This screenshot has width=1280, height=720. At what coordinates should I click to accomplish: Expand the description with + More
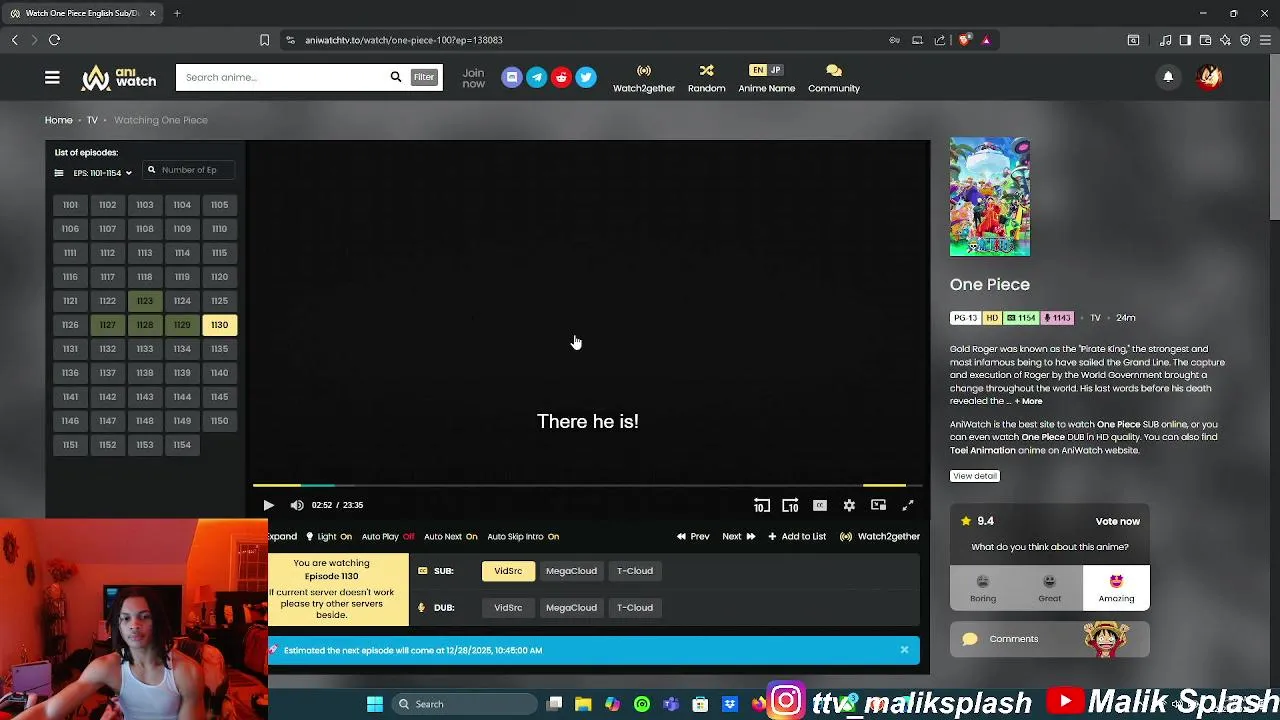tap(1029, 401)
